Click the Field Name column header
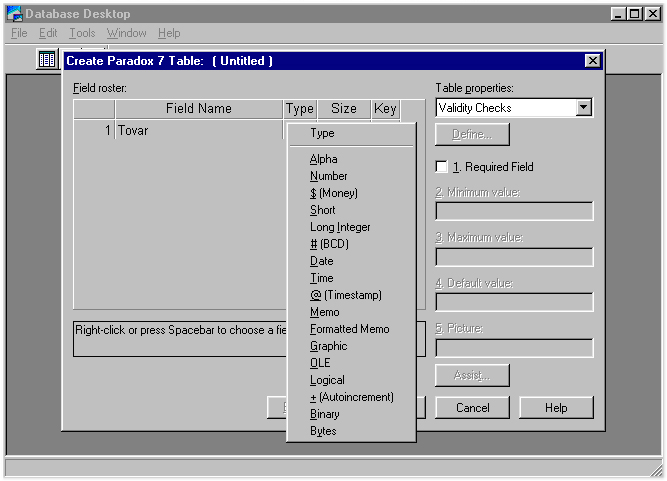This screenshot has height=481, width=667. 199,109
